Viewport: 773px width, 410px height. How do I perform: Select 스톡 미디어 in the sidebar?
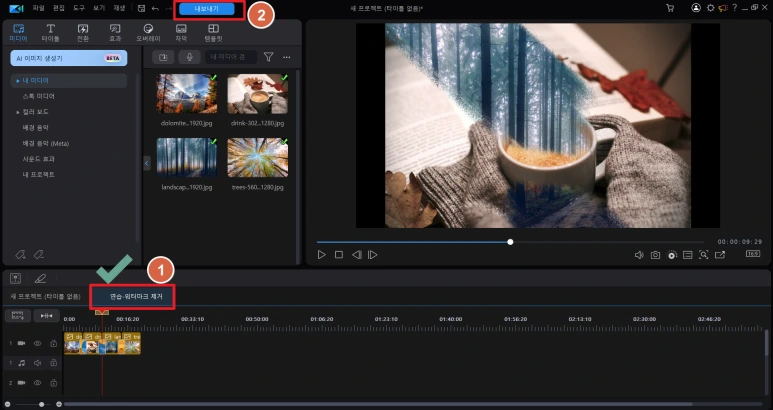coord(38,96)
